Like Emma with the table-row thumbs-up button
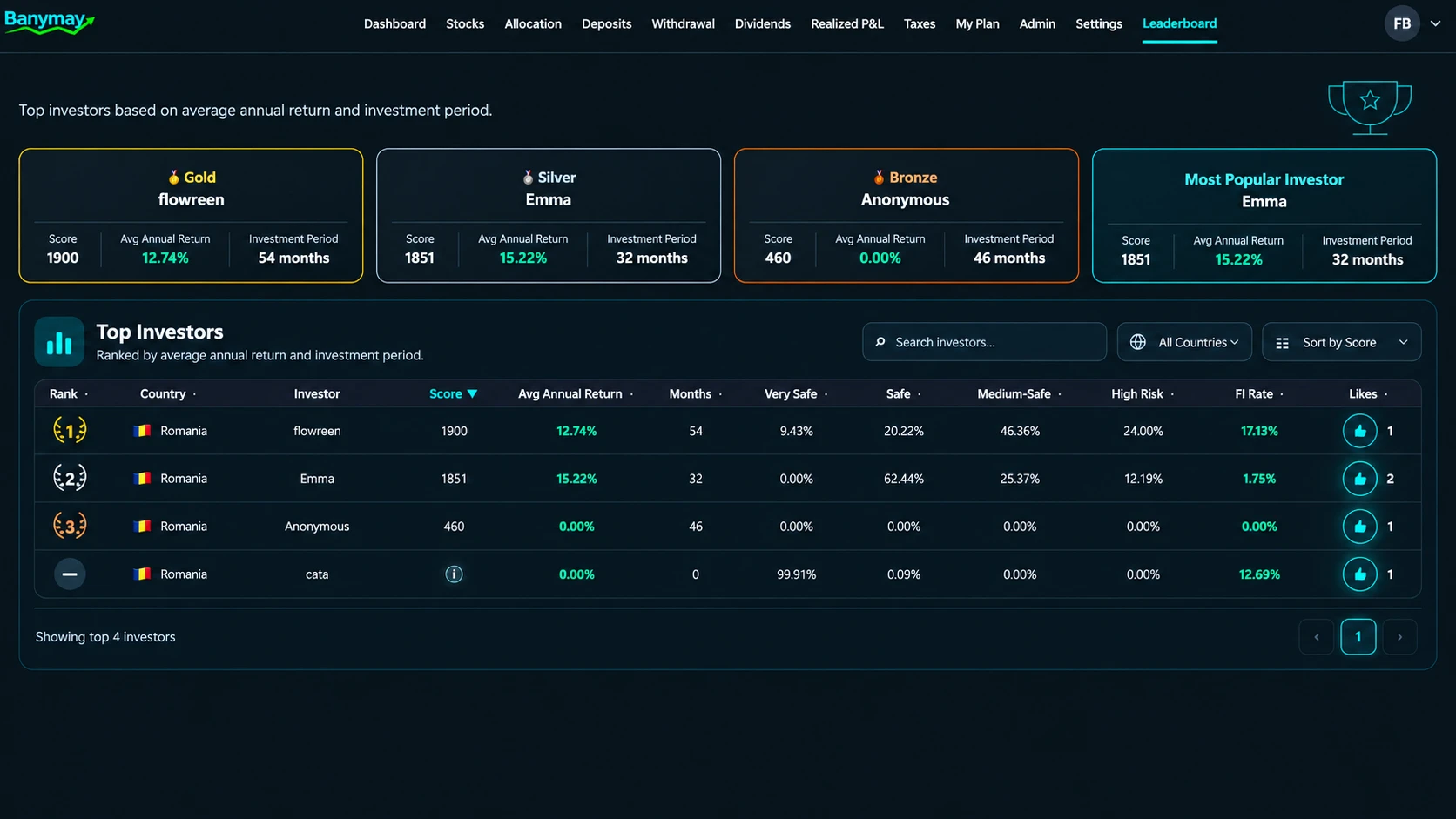The image size is (1456, 819). point(1359,479)
